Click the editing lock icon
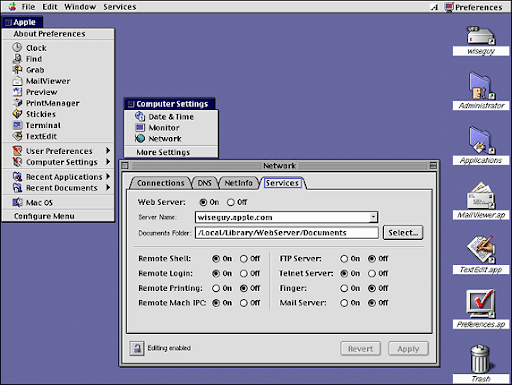Screen dimensions: 512x385 (x=137, y=349)
